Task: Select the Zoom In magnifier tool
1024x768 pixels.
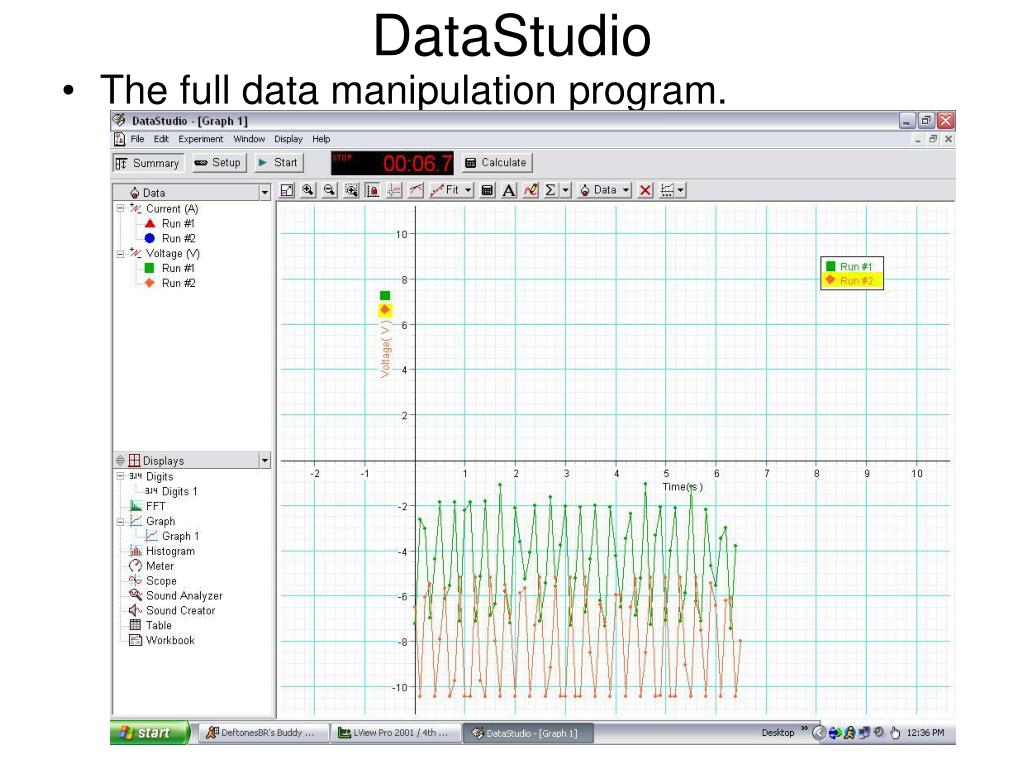Action: (308, 190)
